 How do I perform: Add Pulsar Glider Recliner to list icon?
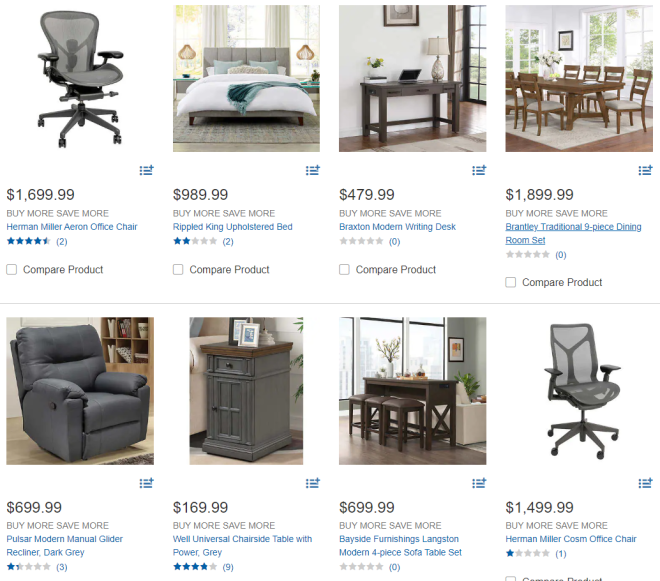tap(146, 483)
